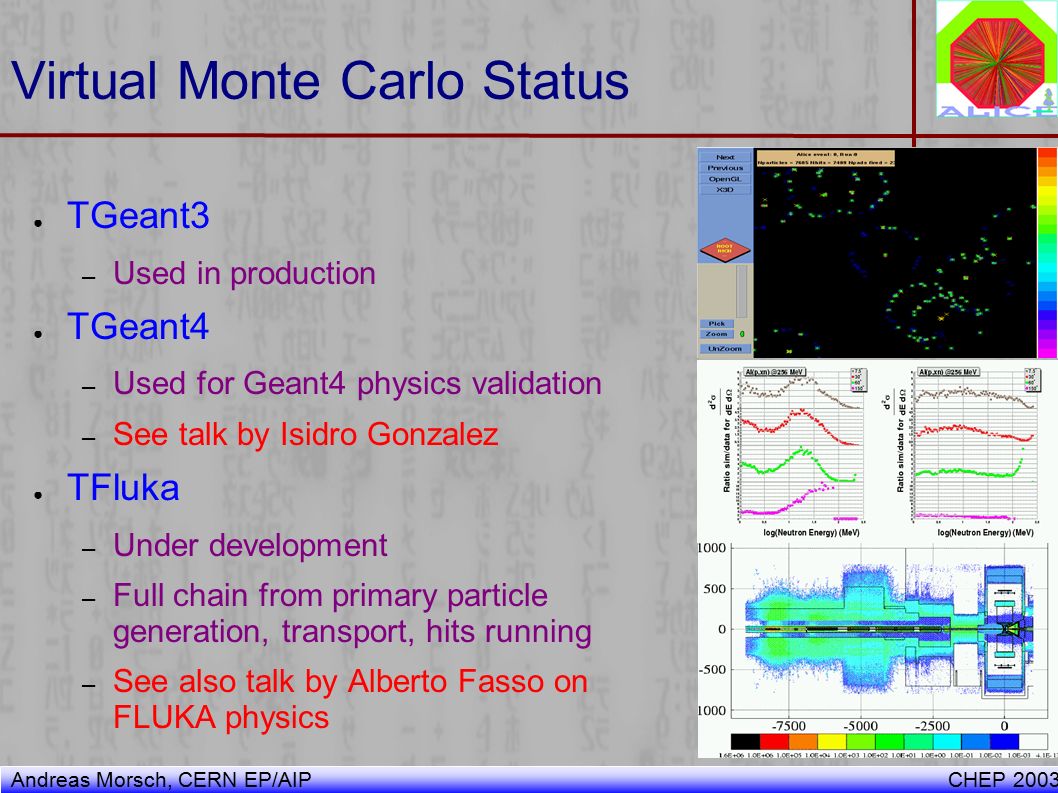Click Used for Geant4 physics validation
Viewport: 1058px width, 793px height.
(x=358, y=383)
